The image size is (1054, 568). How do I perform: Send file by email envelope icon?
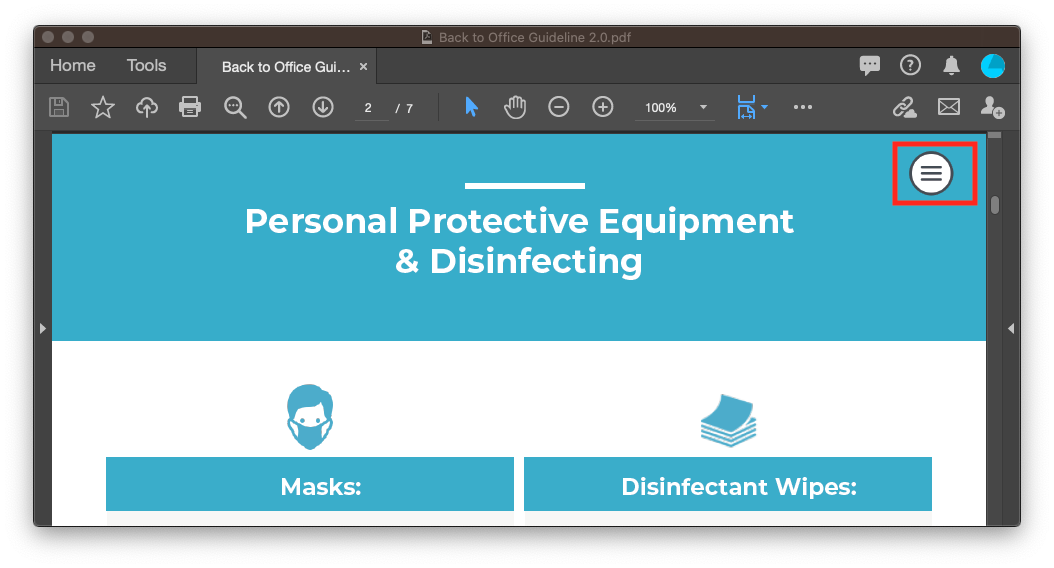point(948,108)
